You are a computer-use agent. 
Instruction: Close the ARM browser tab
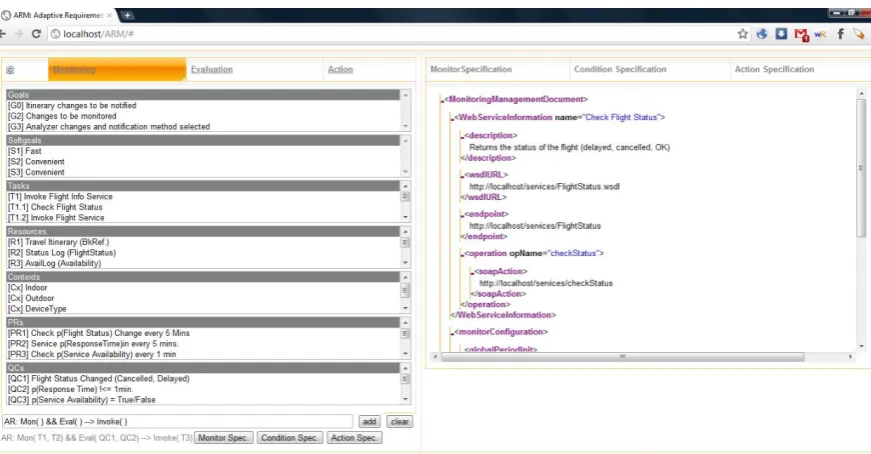point(109,16)
